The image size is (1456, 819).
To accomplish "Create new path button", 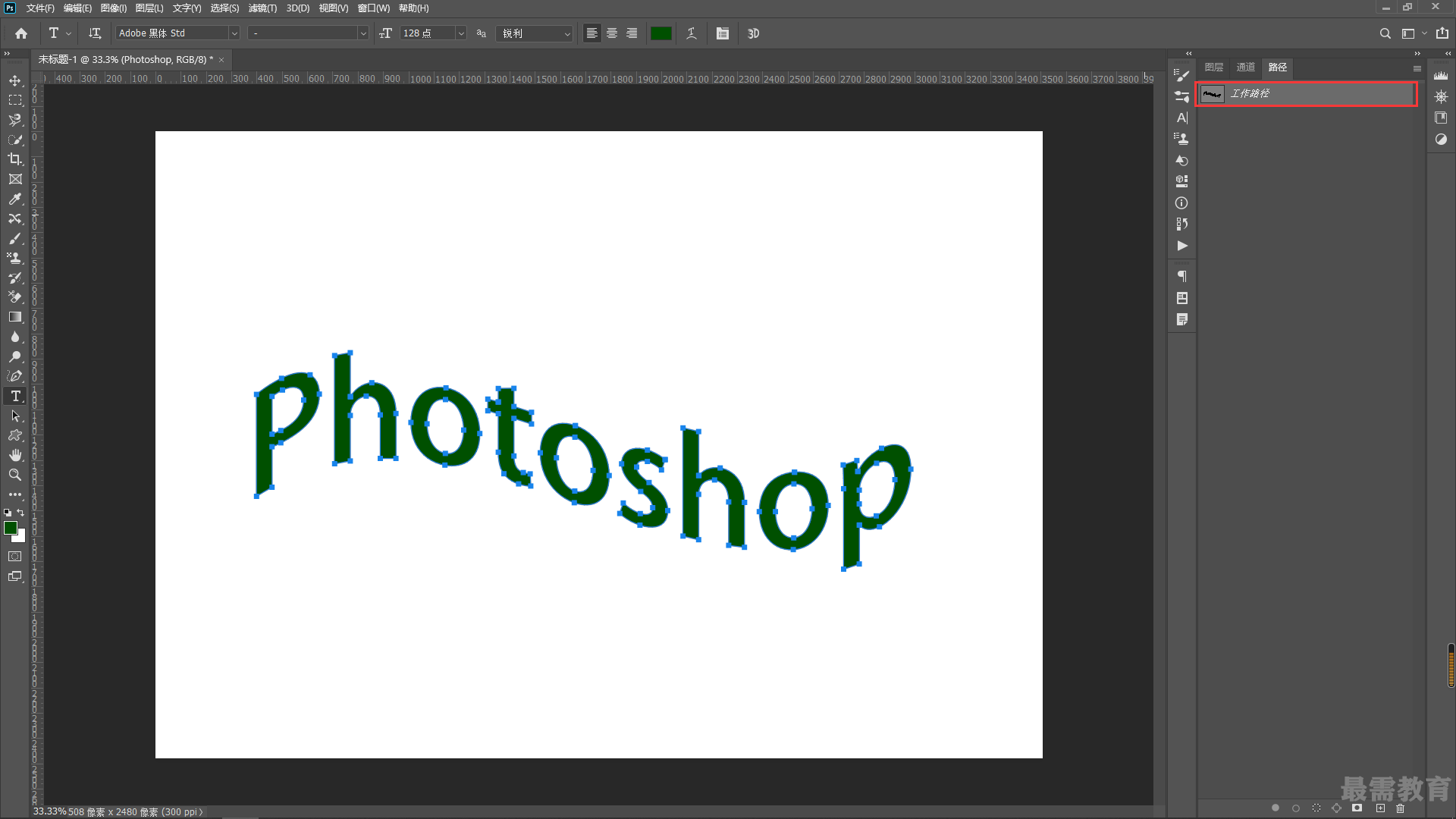I will (x=1380, y=808).
